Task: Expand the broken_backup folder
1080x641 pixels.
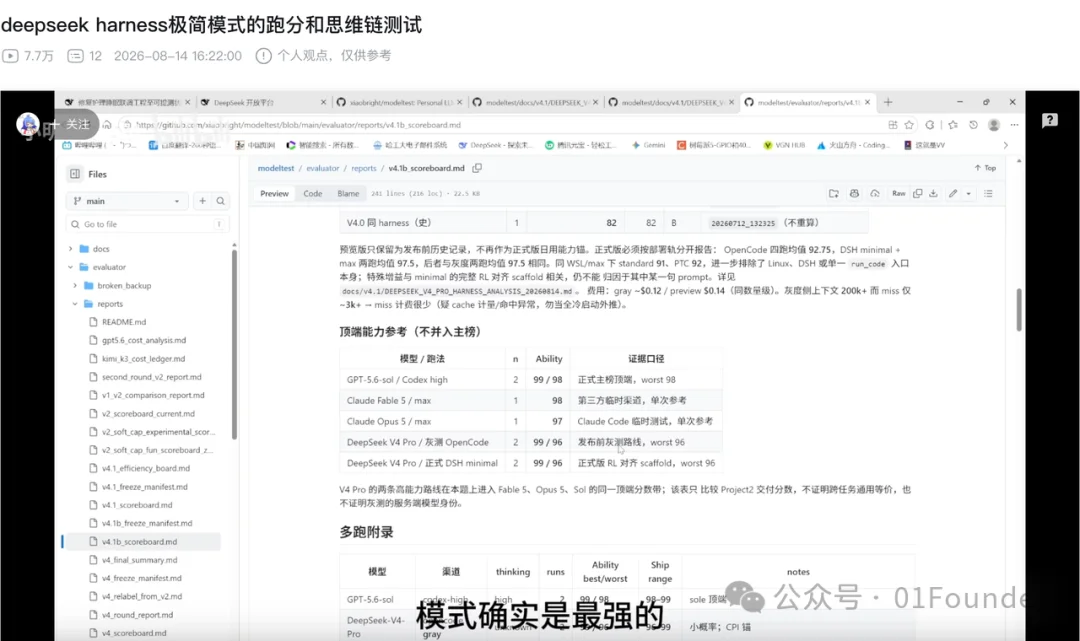Action: pos(75,285)
